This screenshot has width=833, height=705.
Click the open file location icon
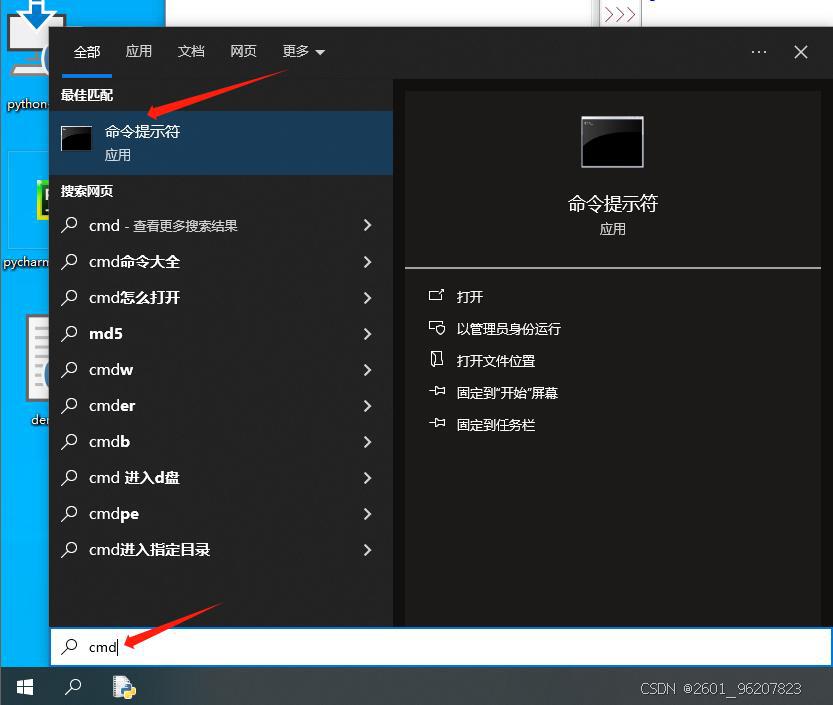click(436, 360)
